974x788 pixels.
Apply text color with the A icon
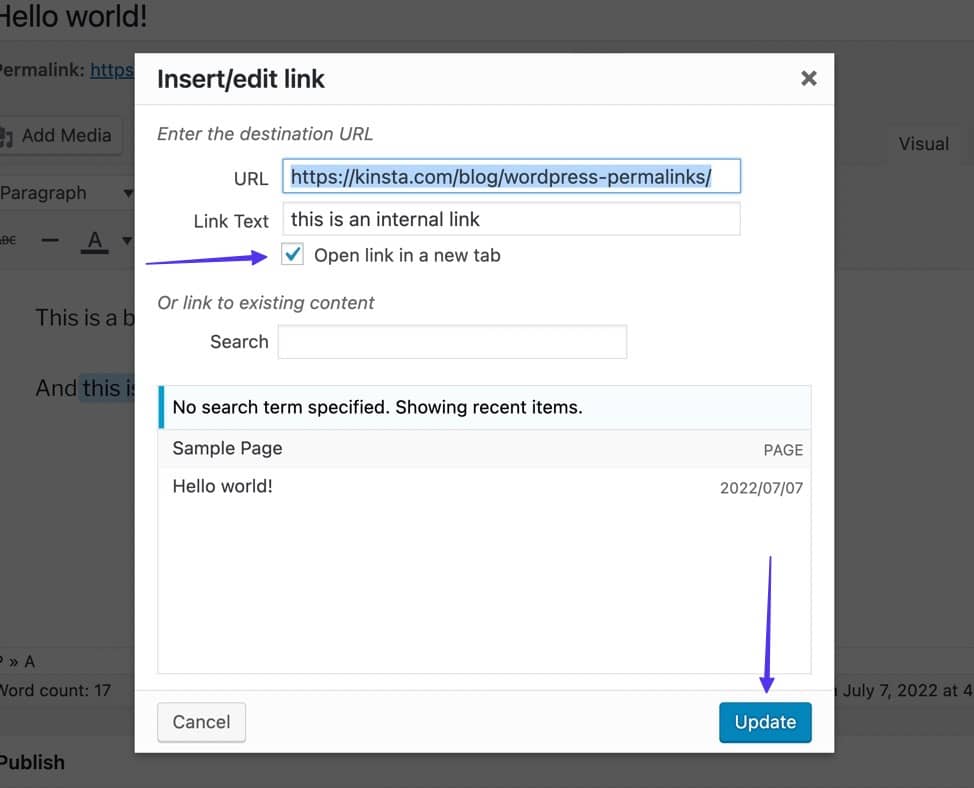coord(95,240)
